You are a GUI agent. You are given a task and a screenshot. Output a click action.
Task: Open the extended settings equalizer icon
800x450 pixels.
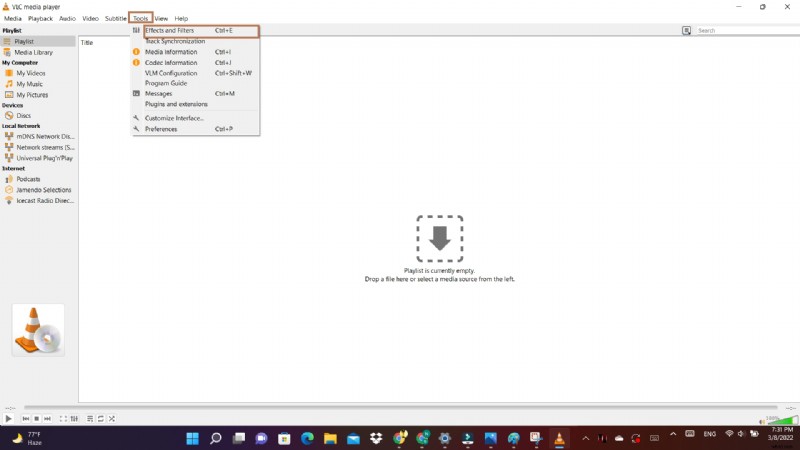(73, 418)
